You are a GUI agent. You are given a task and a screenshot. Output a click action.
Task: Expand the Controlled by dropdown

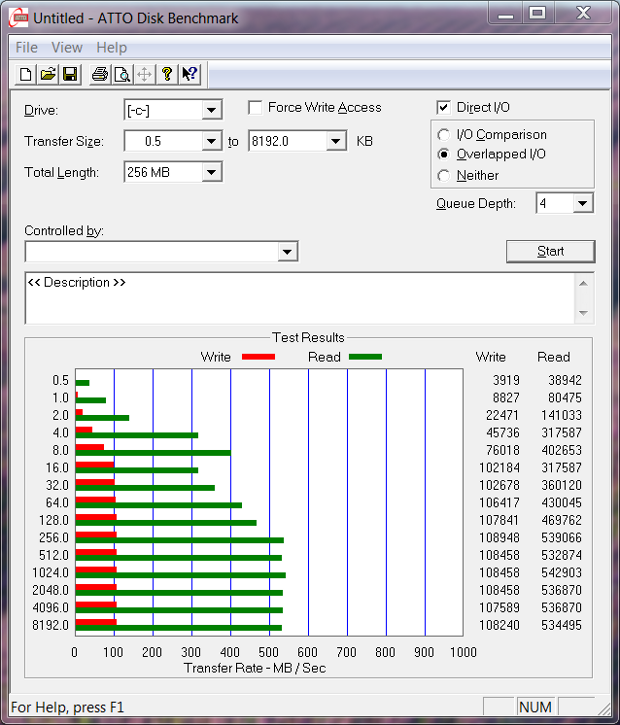click(288, 252)
